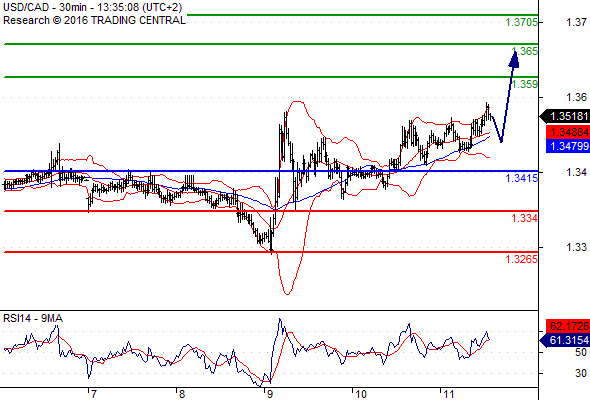Select date marker 11 on the time axis
The image size is (590, 400).
pyautogui.click(x=449, y=394)
